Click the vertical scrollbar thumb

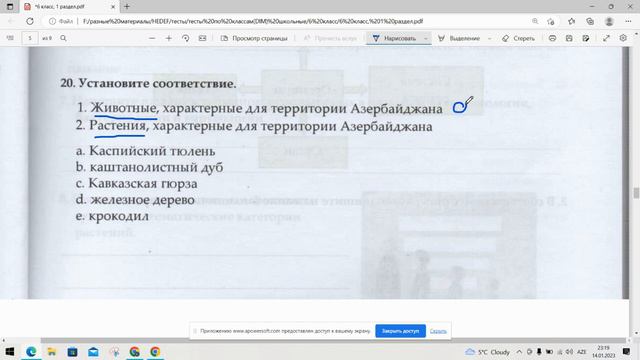[636, 193]
